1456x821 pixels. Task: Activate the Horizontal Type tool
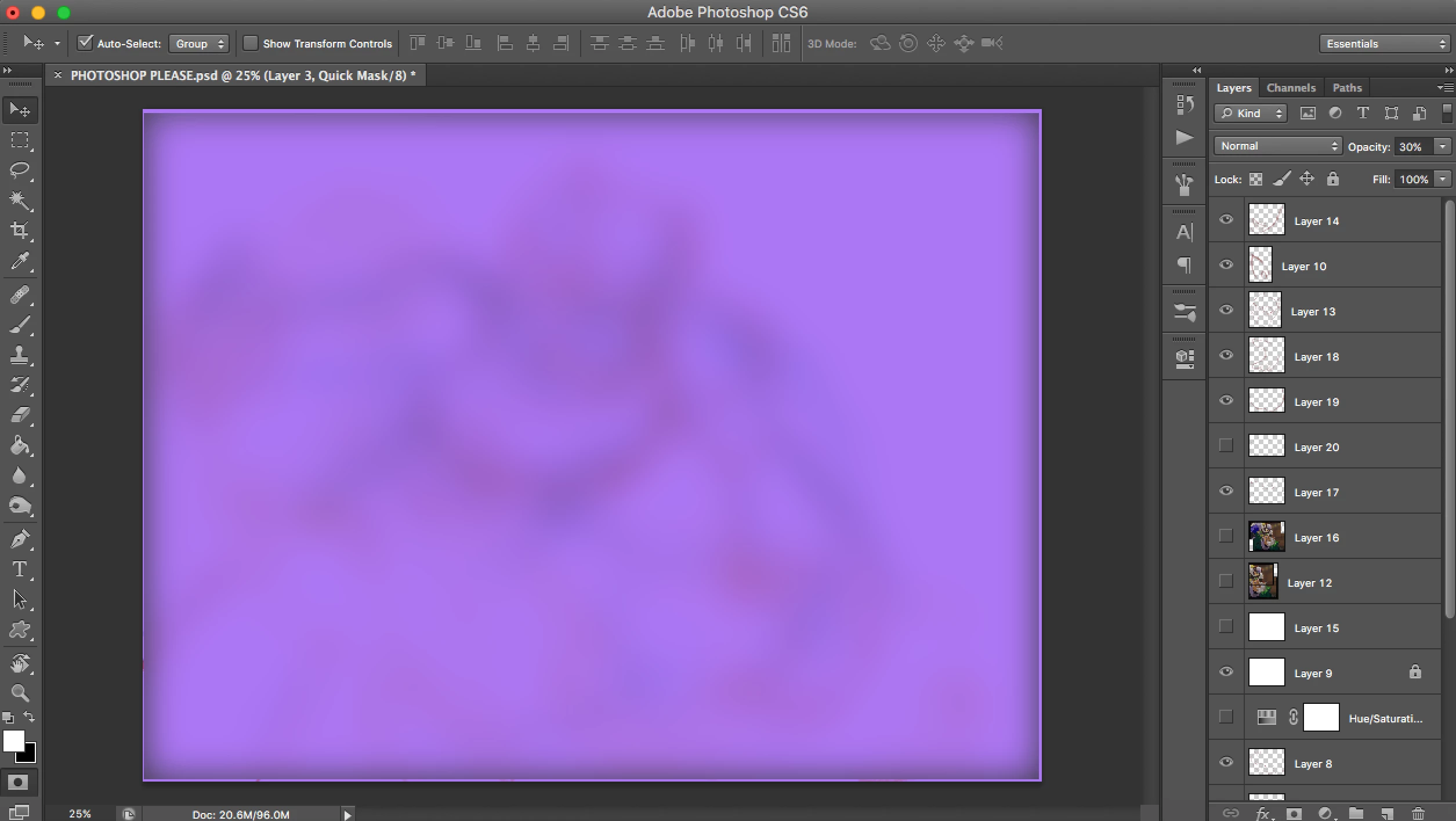20,569
